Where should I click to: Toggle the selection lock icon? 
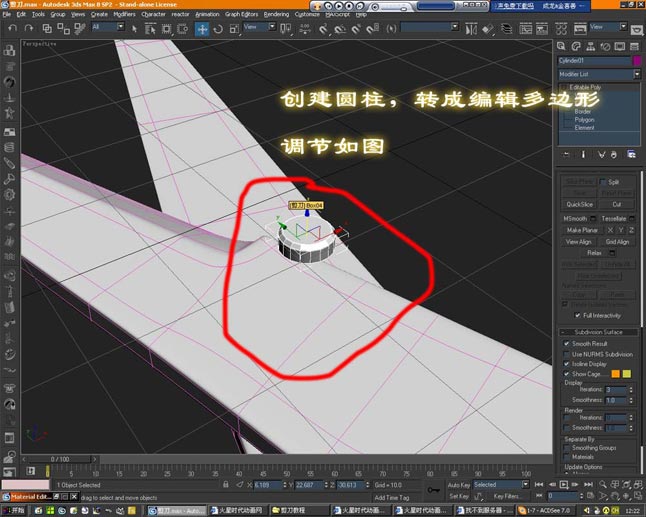226,485
